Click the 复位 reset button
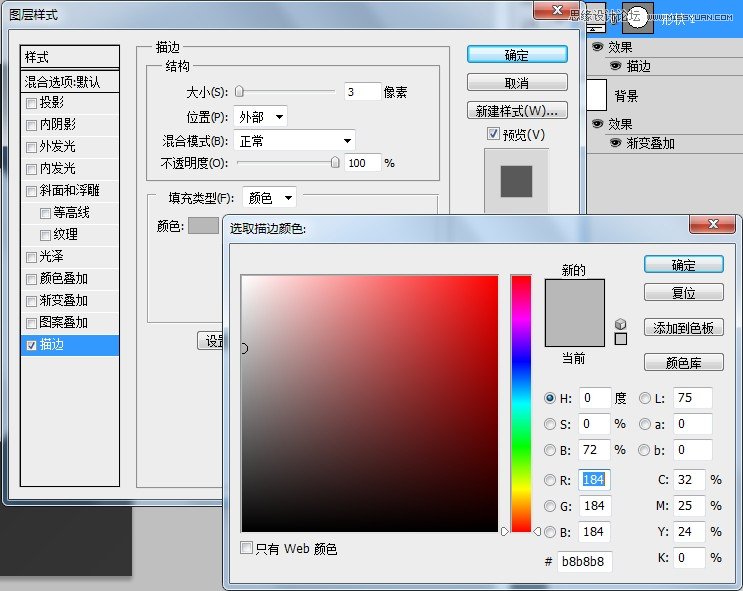Screen dimensions: 743x591 tap(683, 292)
